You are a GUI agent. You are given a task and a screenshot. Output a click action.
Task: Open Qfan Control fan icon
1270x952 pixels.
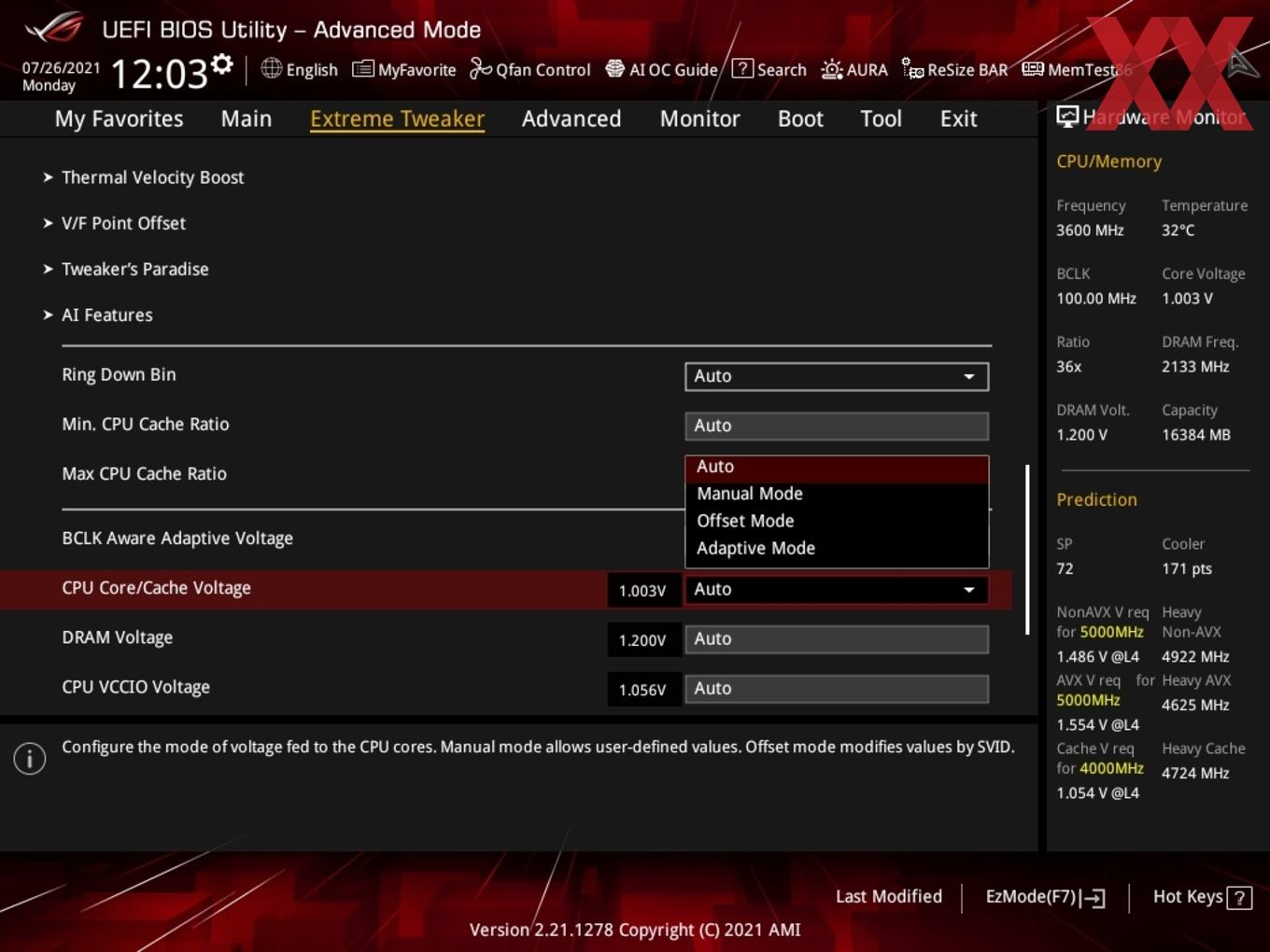(480, 69)
